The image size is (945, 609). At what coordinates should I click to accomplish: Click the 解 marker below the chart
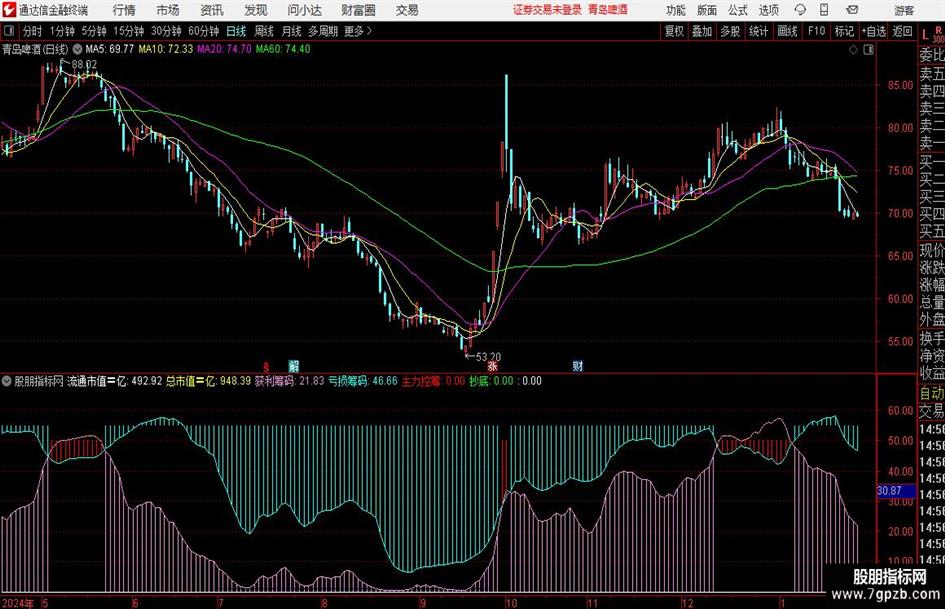[x=294, y=365]
